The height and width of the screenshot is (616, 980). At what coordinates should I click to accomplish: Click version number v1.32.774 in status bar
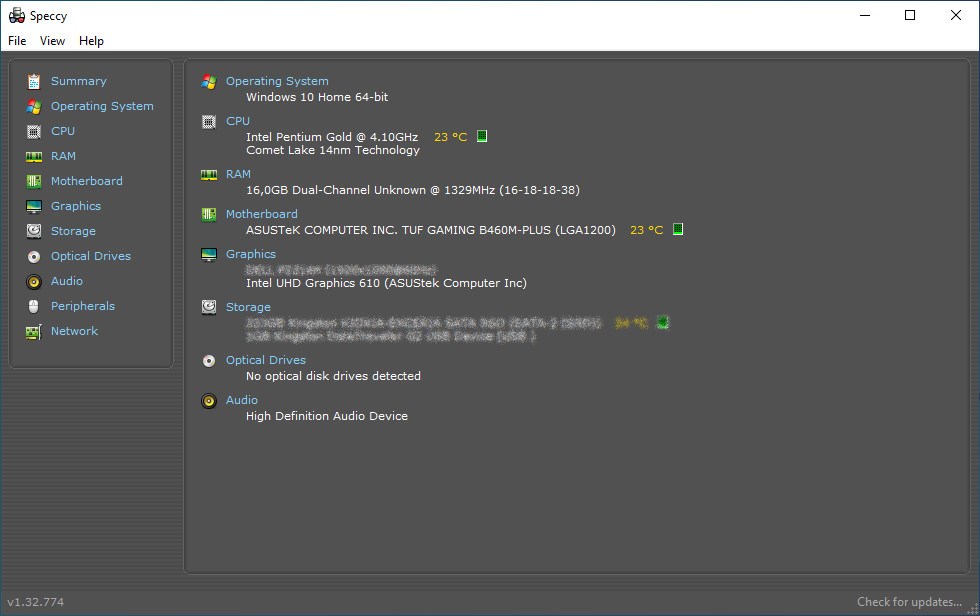click(36, 602)
